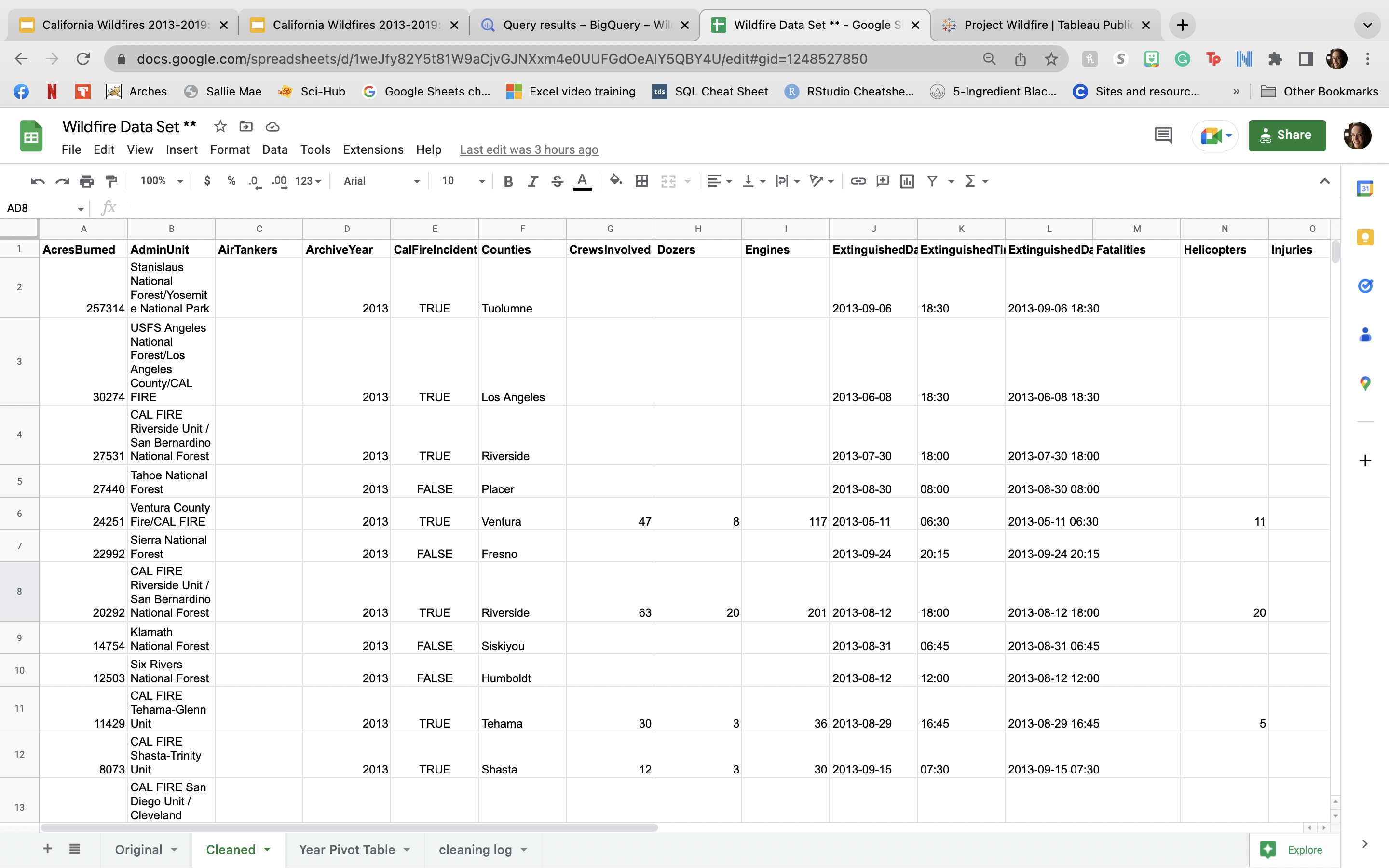The height and width of the screenshot is (868, 1389).
Task: Open comment history icon near Share
Action: point(1163,136)
